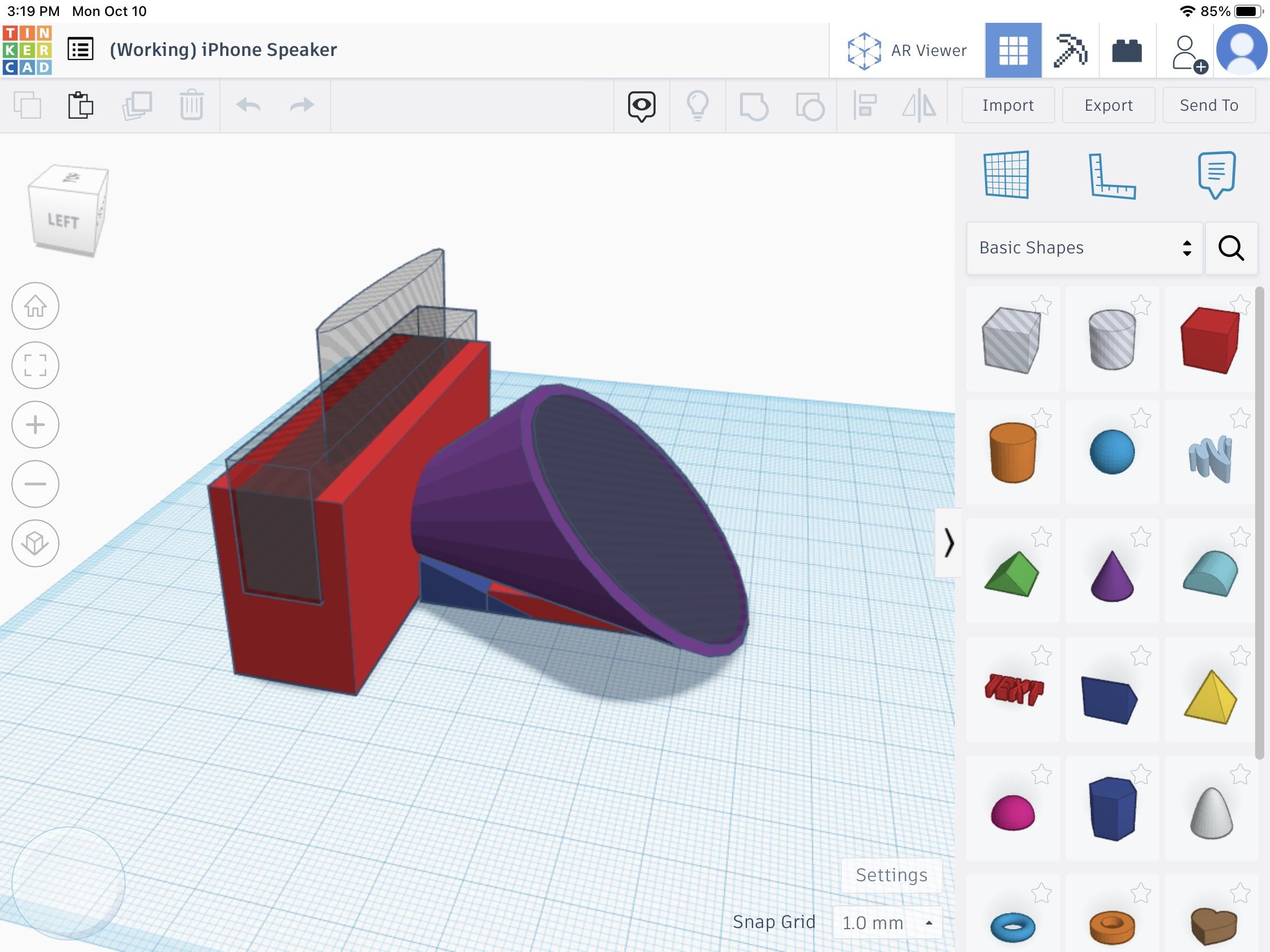Viewport: 1270px width, 952px height.
Task: Select the Ruler tool
Action: tap(1112, 176)
